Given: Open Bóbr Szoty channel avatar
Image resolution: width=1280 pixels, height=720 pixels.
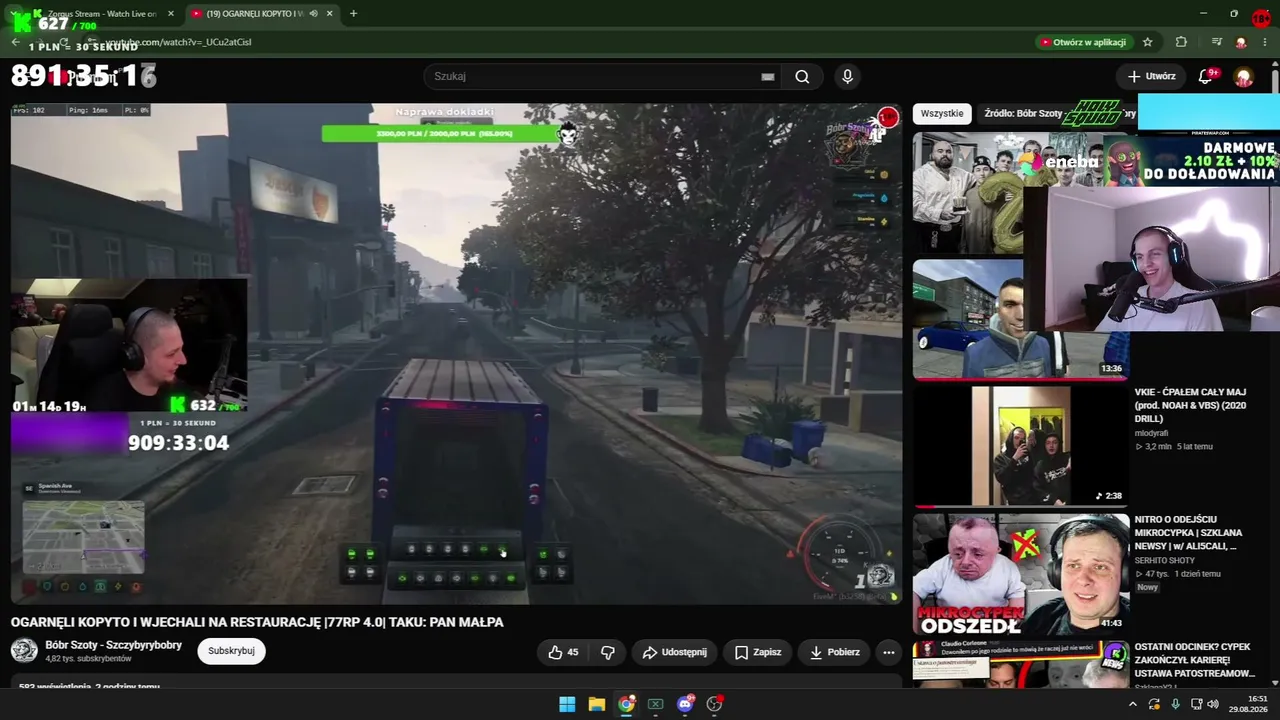Looking at the screenshot, I should coord(24,651).
